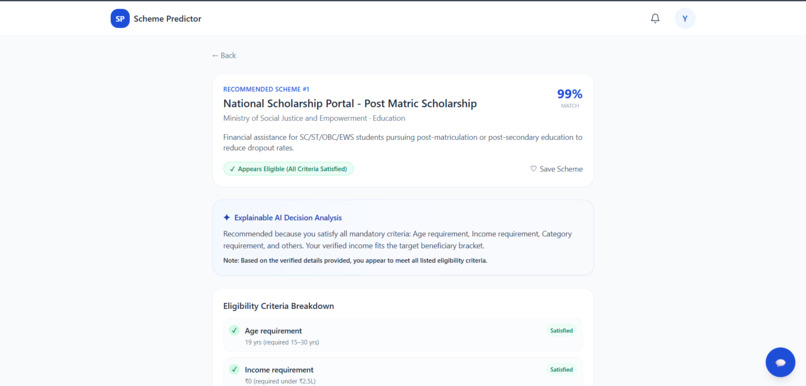
Task: Open the chat bubble button
Action: tap(780, 362)
